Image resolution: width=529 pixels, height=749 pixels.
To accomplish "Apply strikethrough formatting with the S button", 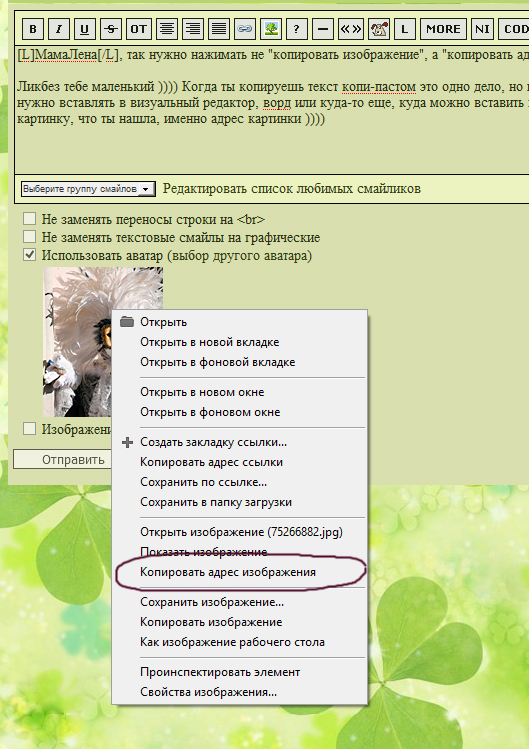I will tap(111, 29).
